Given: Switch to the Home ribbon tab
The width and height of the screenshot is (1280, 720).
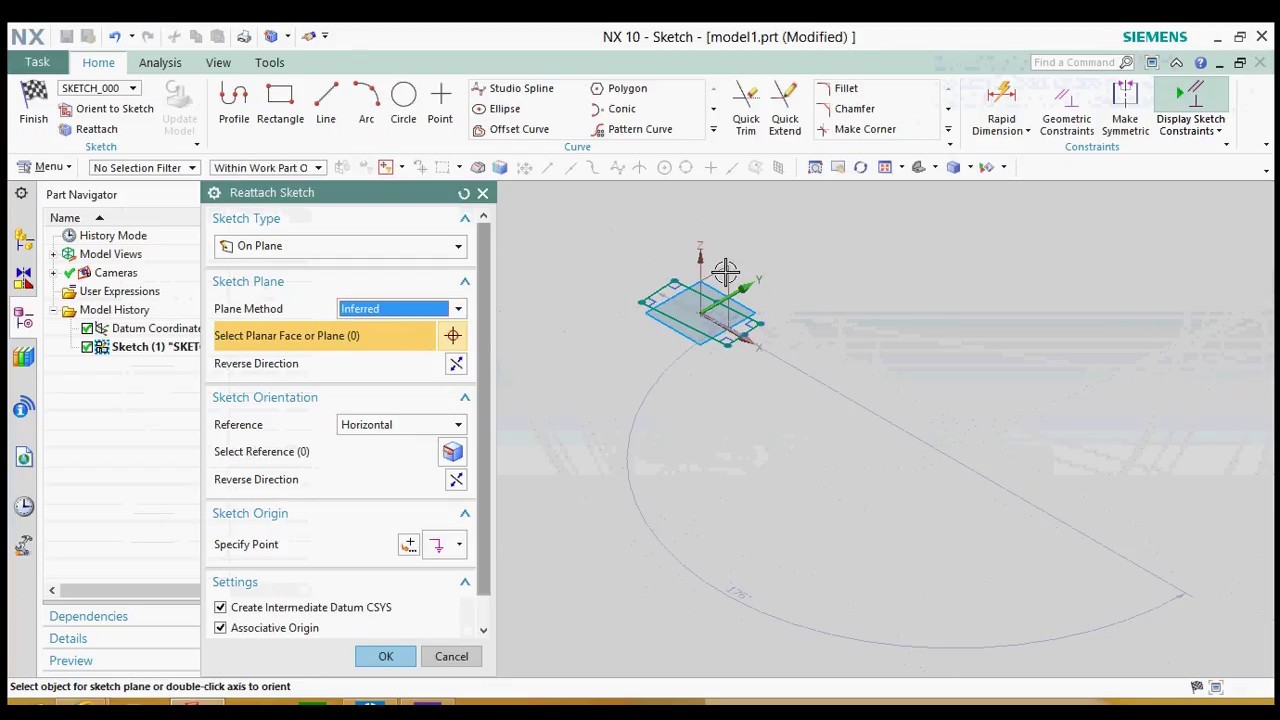Looking at the screenshot, I should 98,63.
